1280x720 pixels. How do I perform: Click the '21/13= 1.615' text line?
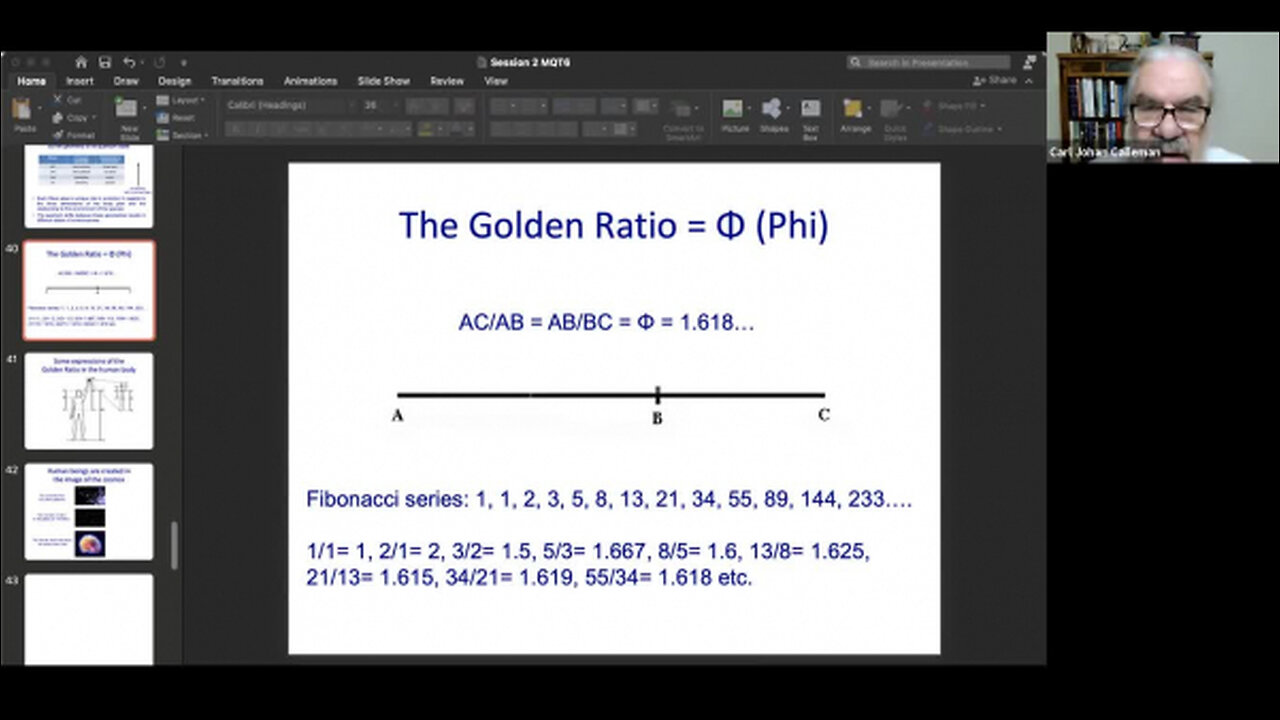pyautogui.click(x=529, y=577)
